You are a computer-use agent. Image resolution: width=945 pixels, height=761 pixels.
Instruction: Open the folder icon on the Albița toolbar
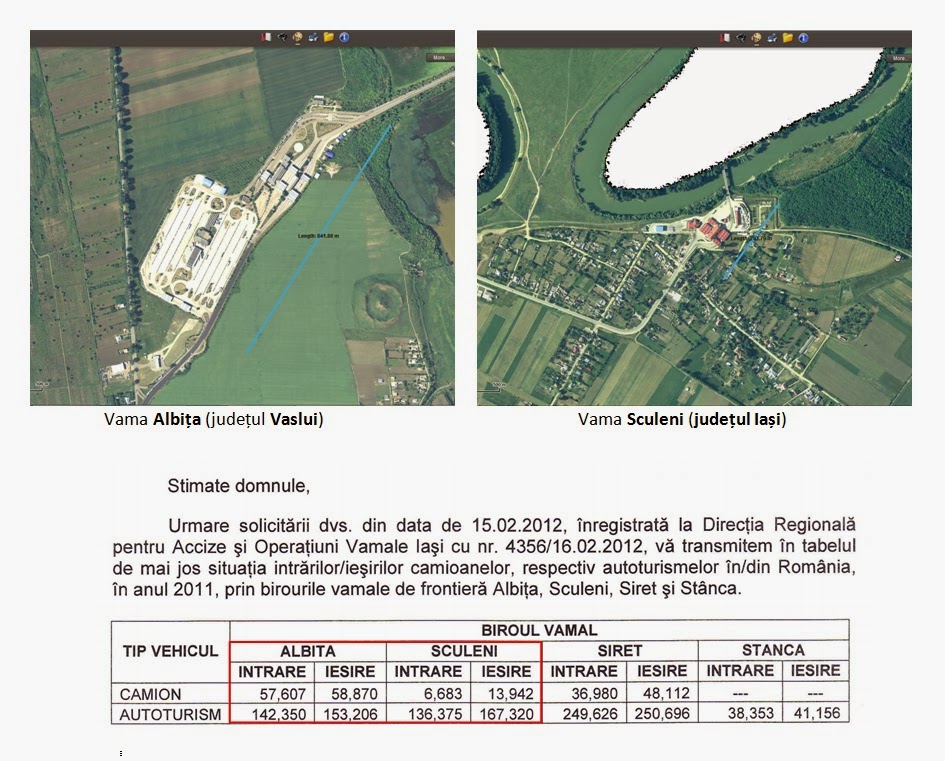pos(328,37)
